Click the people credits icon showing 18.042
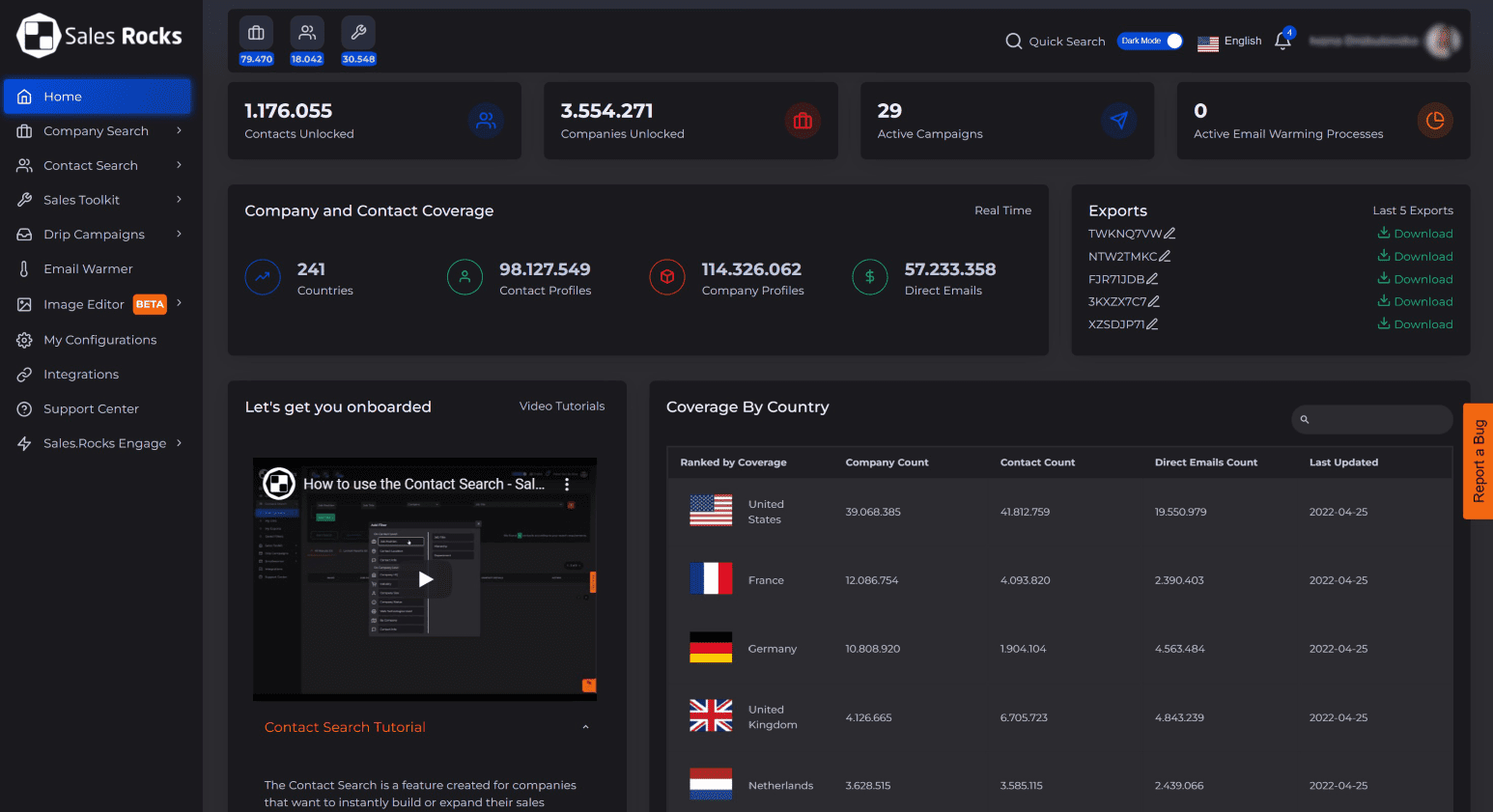The width and height of the screenshot is (1493, 812). tap(307, 33)
